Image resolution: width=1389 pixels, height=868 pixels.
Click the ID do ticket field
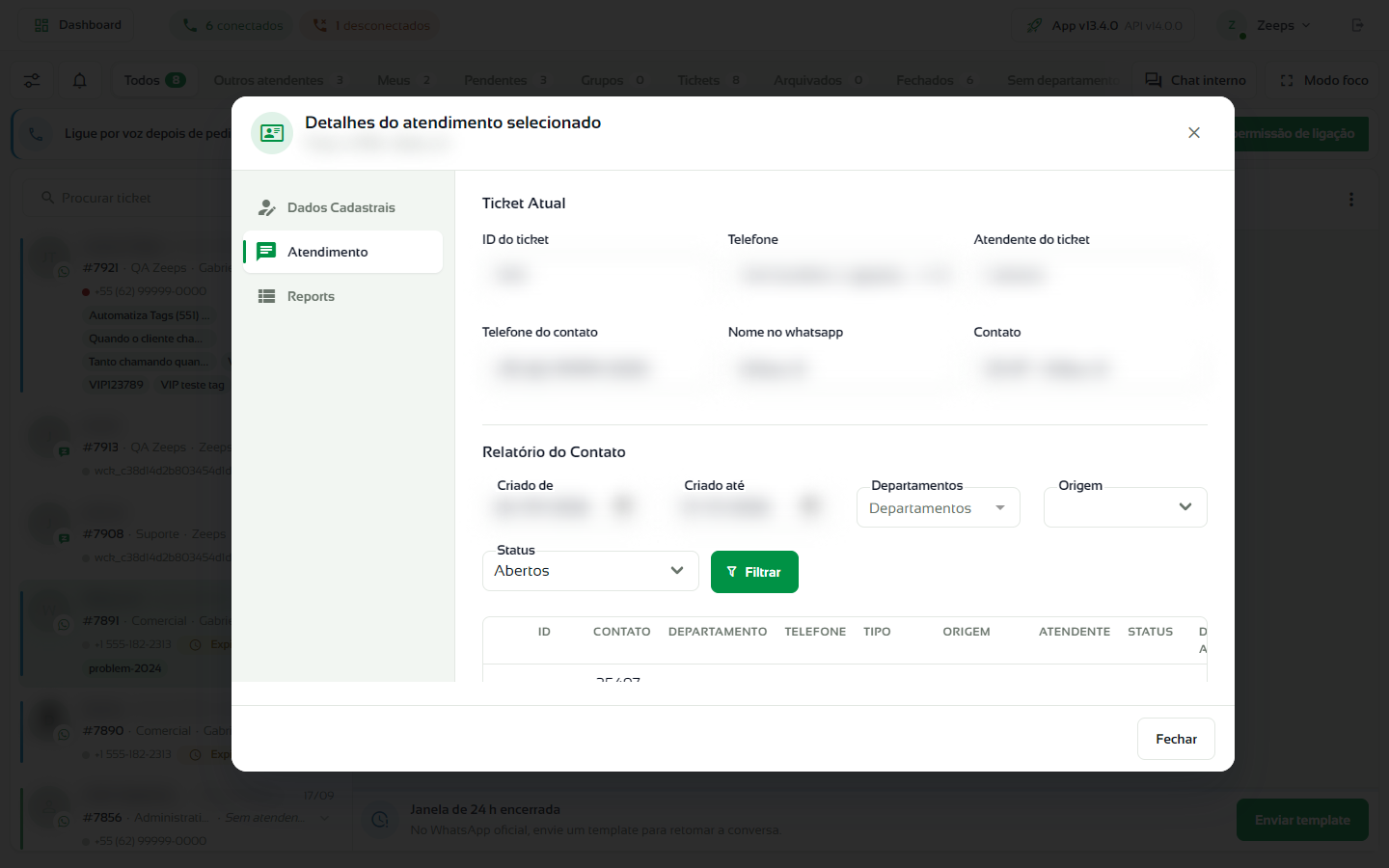pyautogui.click(x=598, y=276)
